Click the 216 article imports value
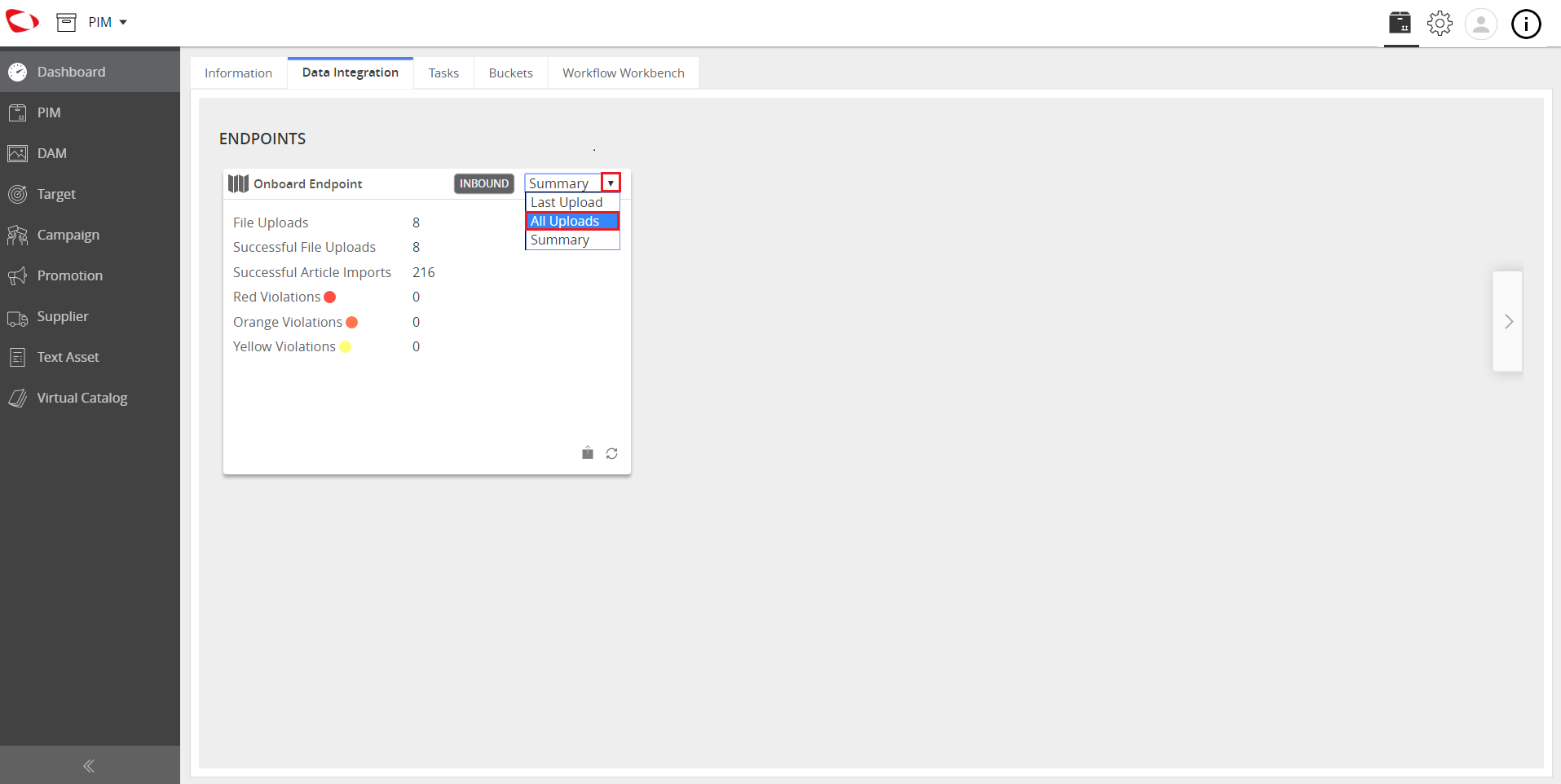This screenshot has width=1561, height=784. click(x=424, y=272)
